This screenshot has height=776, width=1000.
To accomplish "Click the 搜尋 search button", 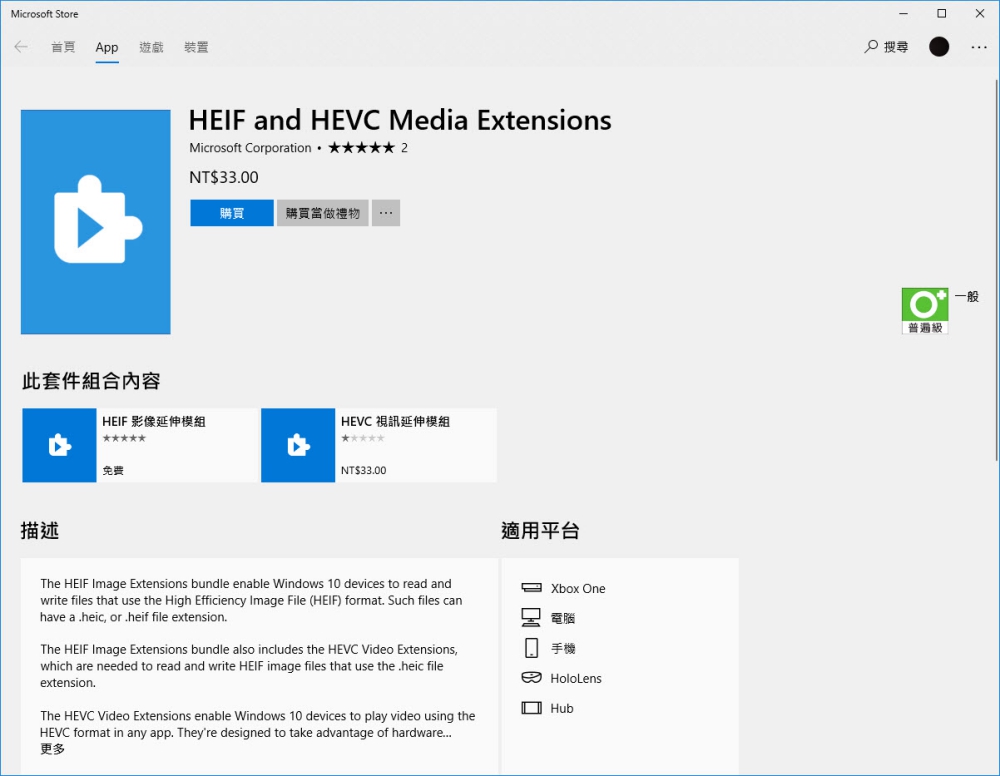I will (886, 47).
